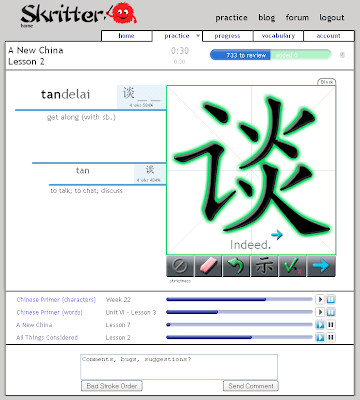Click the Week 22 label
360x400 pixels.
[x=118, y=300]
